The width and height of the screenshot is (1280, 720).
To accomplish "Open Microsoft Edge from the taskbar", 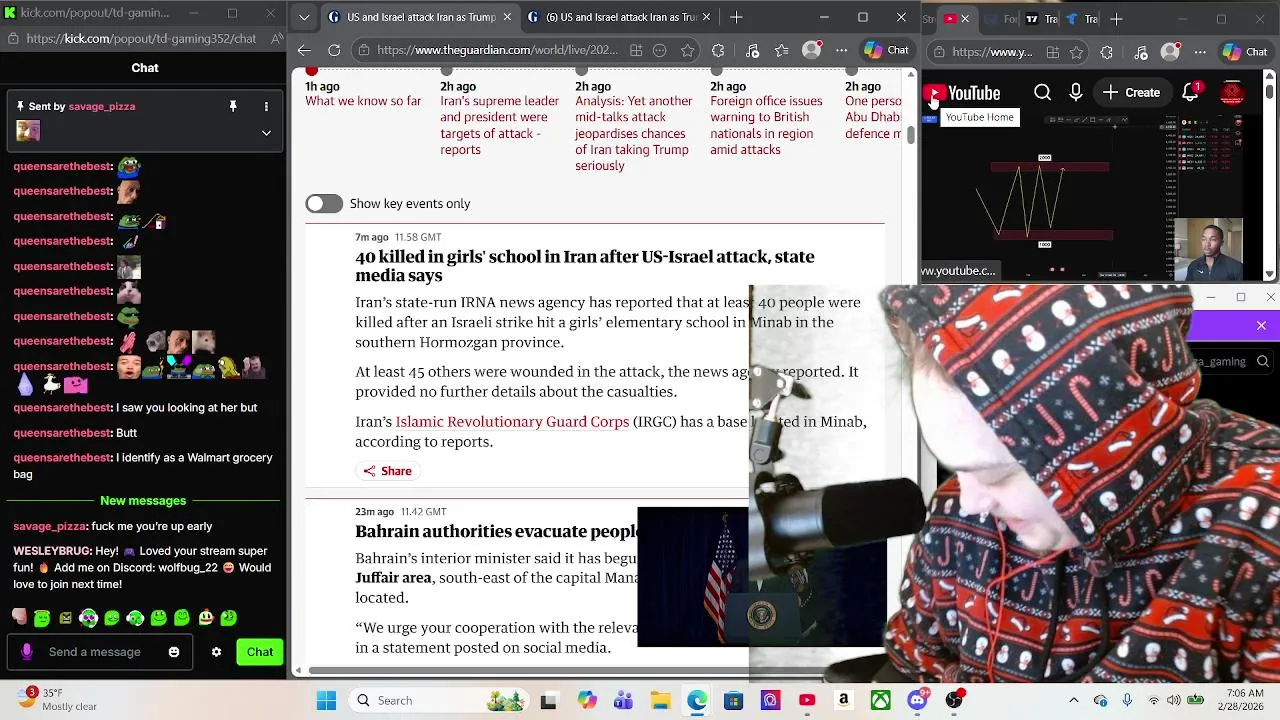I will click(x=697, y=700).
